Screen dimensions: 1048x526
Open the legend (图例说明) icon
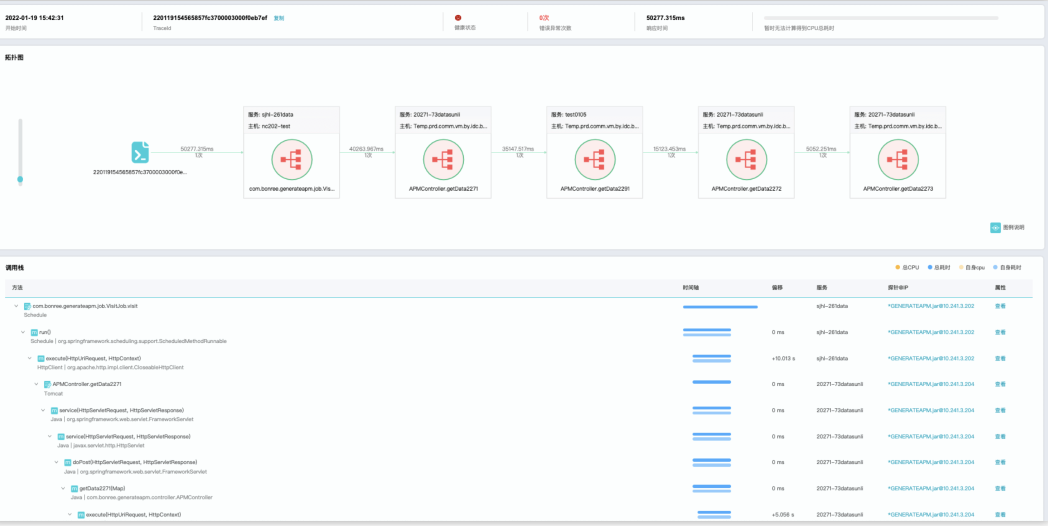point(995,228)
